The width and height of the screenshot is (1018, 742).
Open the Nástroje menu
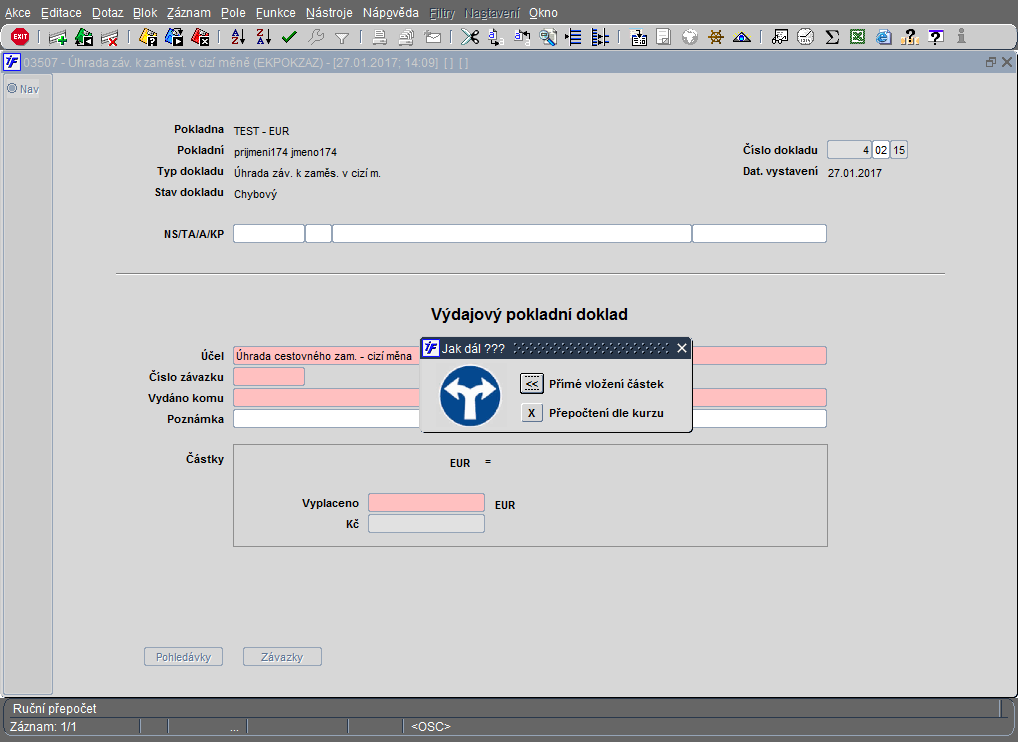tap(329, 12)
